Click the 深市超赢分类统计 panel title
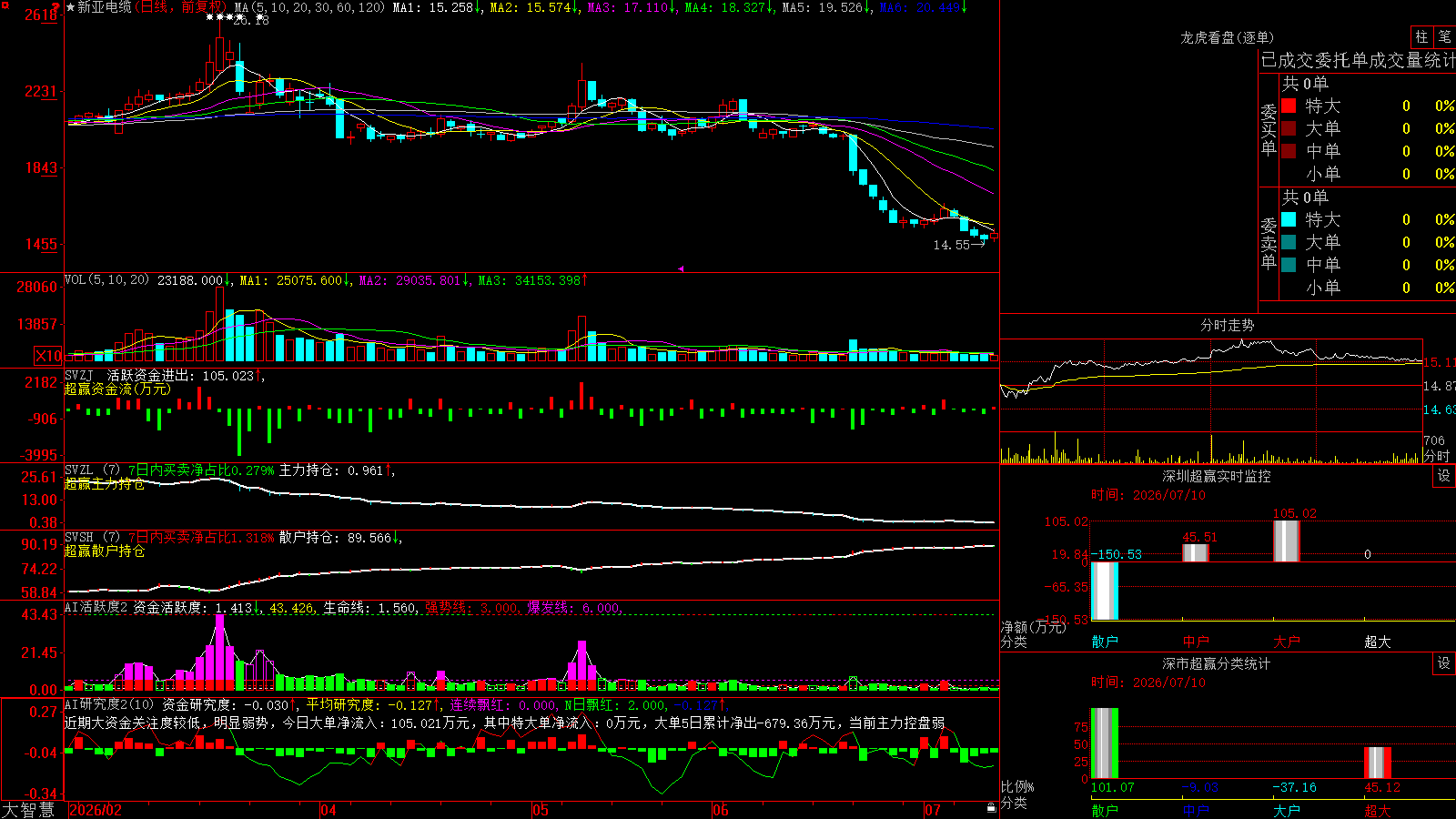Image resolution: width=1456 pixels, height=819 pixels. tap(1216, 663)
